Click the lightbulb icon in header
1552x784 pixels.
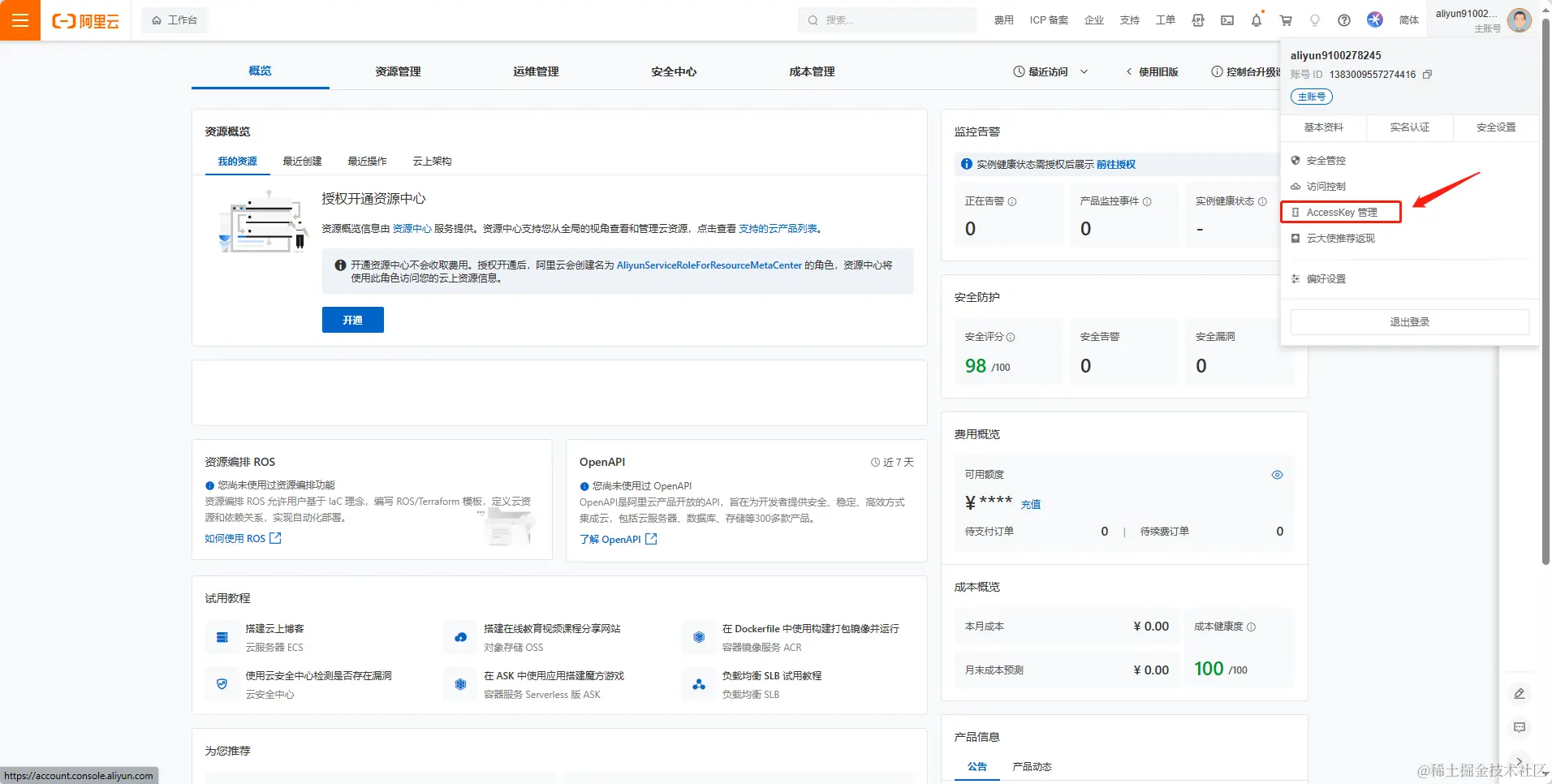click(1315, 20)
